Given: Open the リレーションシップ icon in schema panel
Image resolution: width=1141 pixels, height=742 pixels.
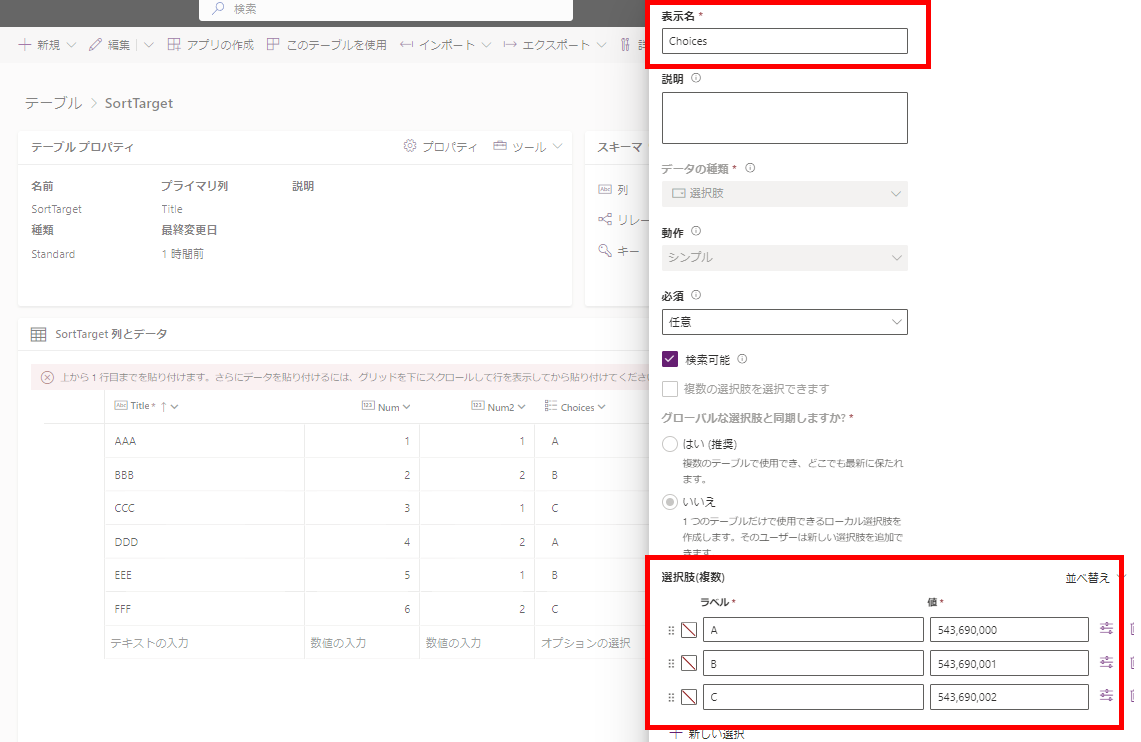Looking at the screenshot, I should point(605,219).
